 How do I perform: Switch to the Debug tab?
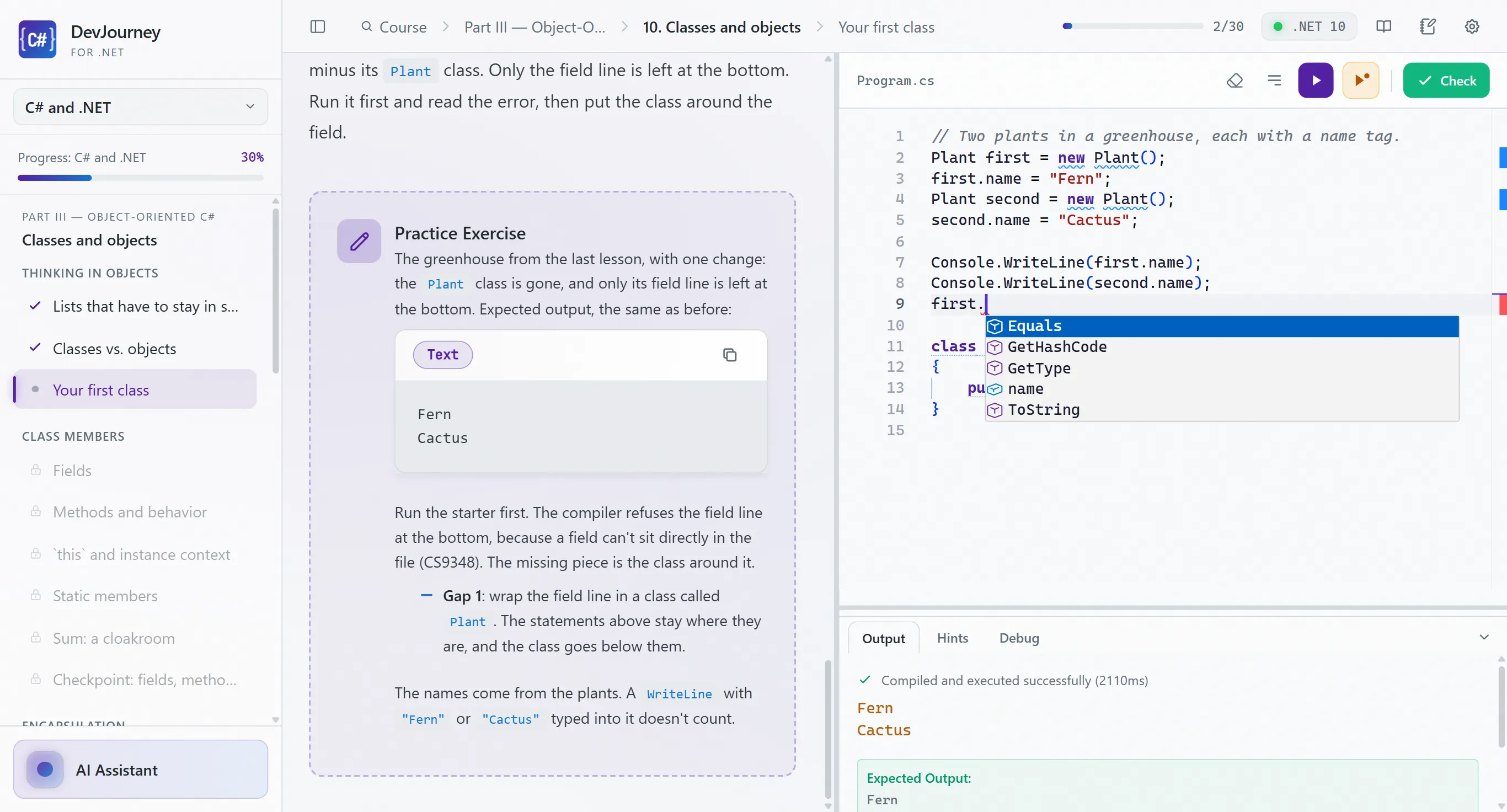[1018, 638]
